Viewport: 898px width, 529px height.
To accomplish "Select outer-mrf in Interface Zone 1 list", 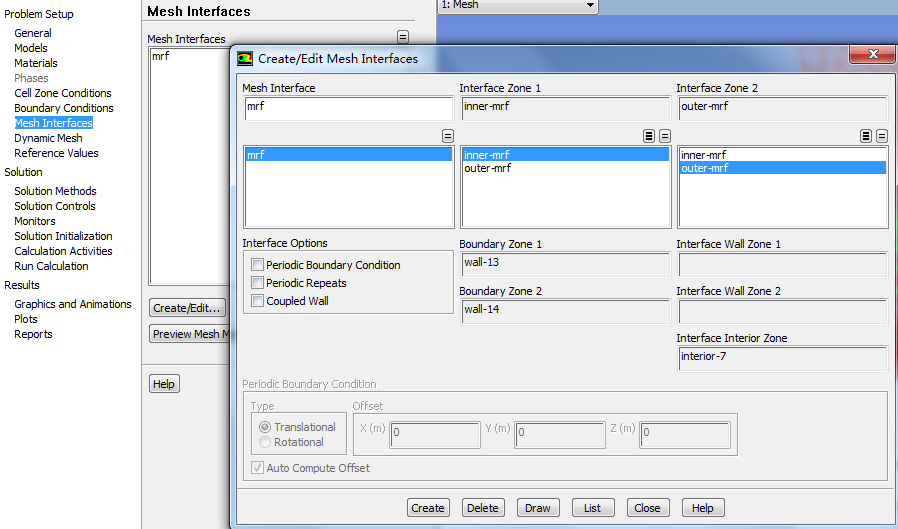I will click(x=565, y=168).
